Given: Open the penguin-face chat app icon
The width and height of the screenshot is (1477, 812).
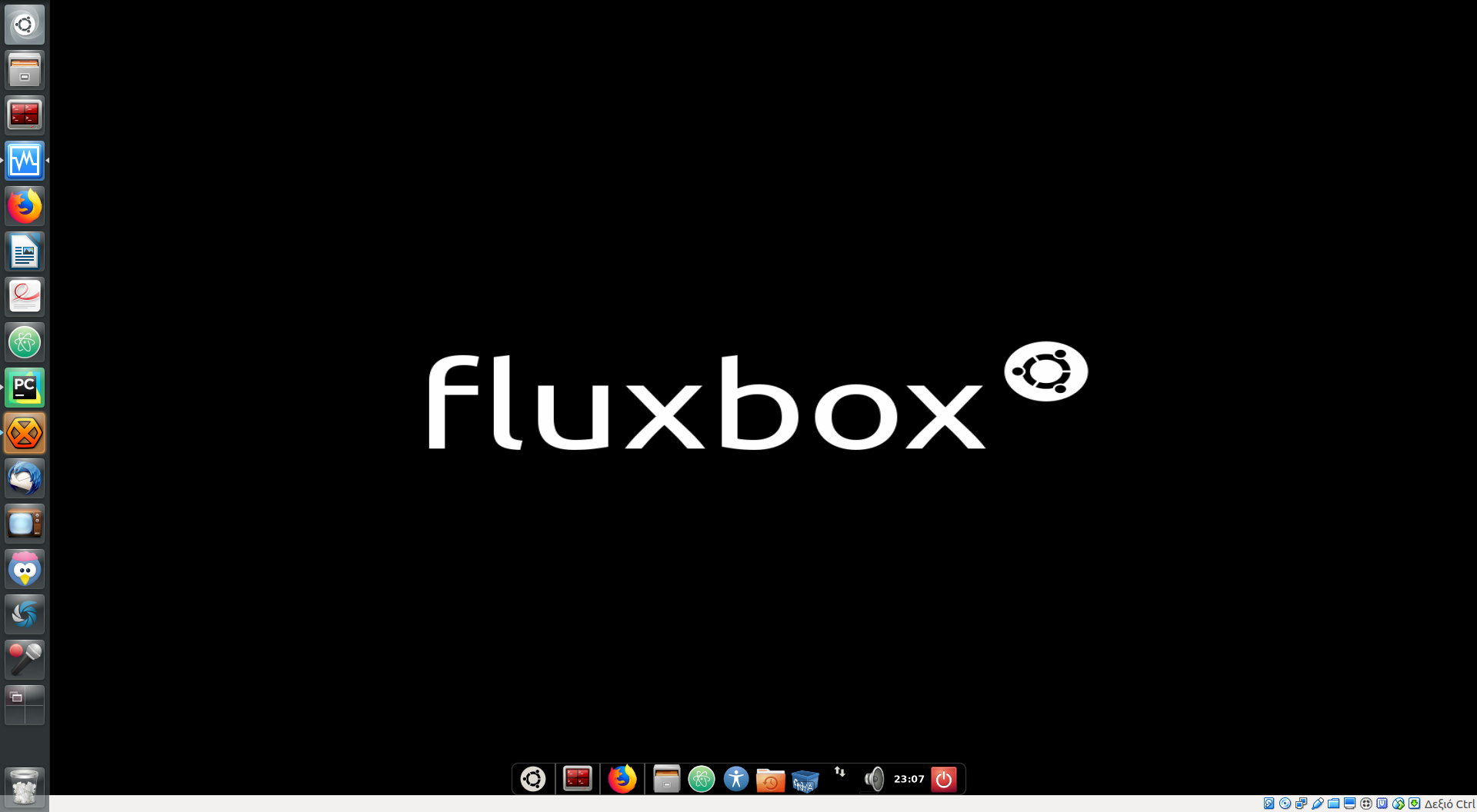Looking at the screenshot, I should coord(25,569).
